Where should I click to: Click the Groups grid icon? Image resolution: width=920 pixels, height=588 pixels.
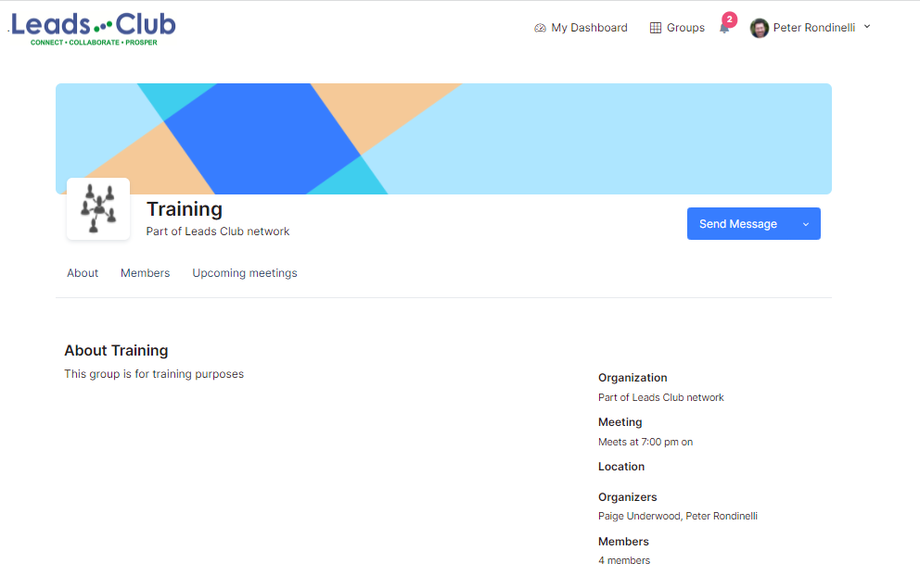pos(655,28)
